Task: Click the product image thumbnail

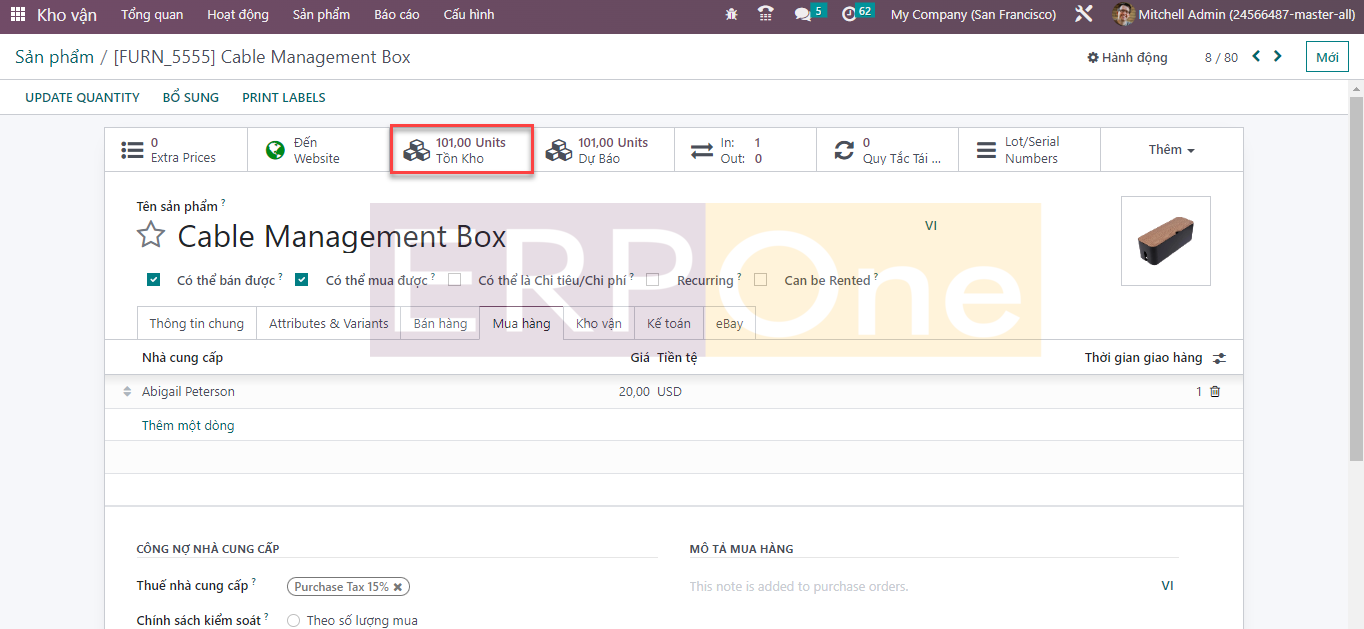Action: click(x=1165, y=241)
